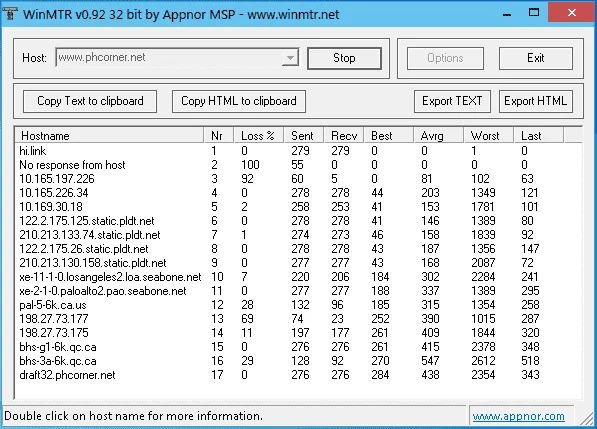Click the Recv column header

pyautogui.click(x=344, y=136)
